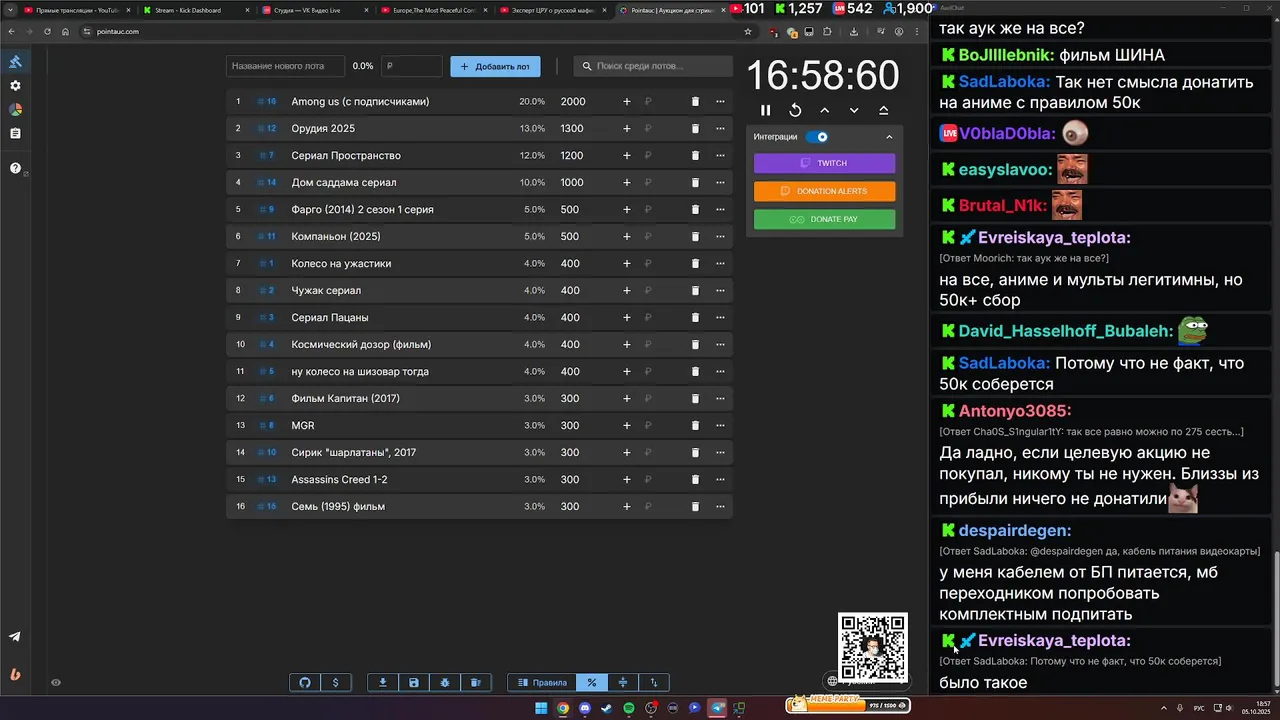Collapse the Интеграции panel
The width and height of the screenshot is (1280, 720).
pos(889,137)
